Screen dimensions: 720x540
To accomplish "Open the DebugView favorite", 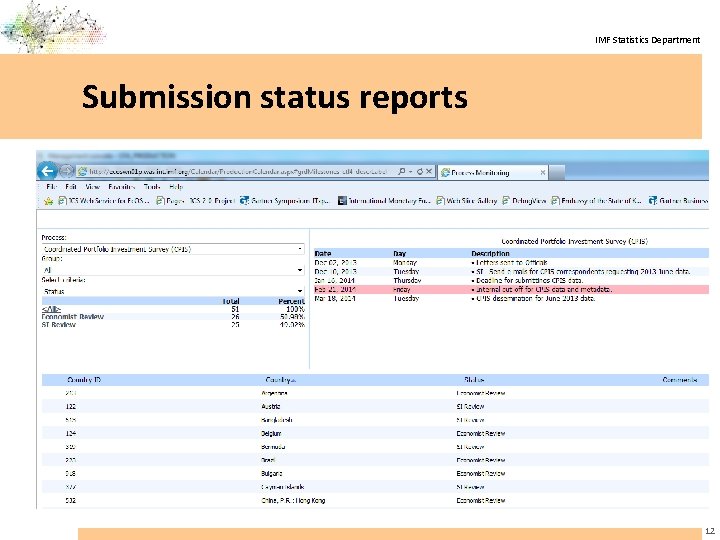I will [x=524, y=201].
